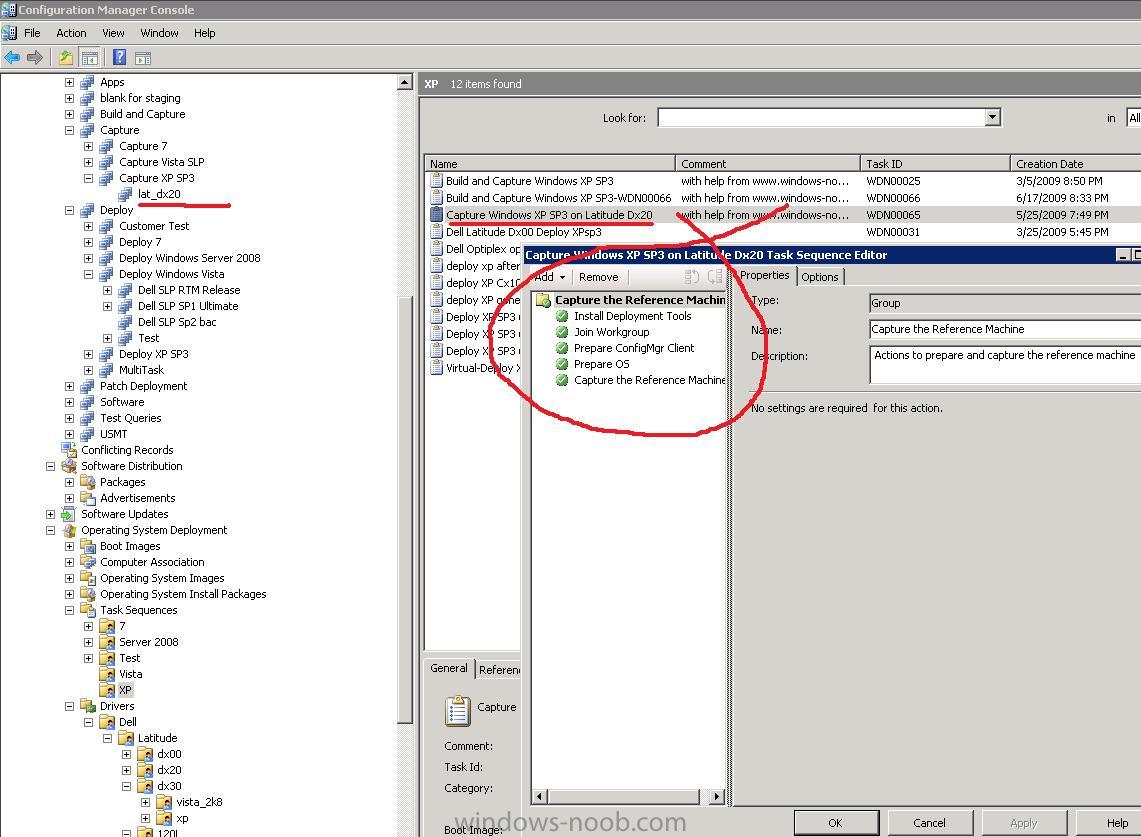Click the Conflicting Records icon
Viewport: 1141px width, 837px height.
coord(70,450)
